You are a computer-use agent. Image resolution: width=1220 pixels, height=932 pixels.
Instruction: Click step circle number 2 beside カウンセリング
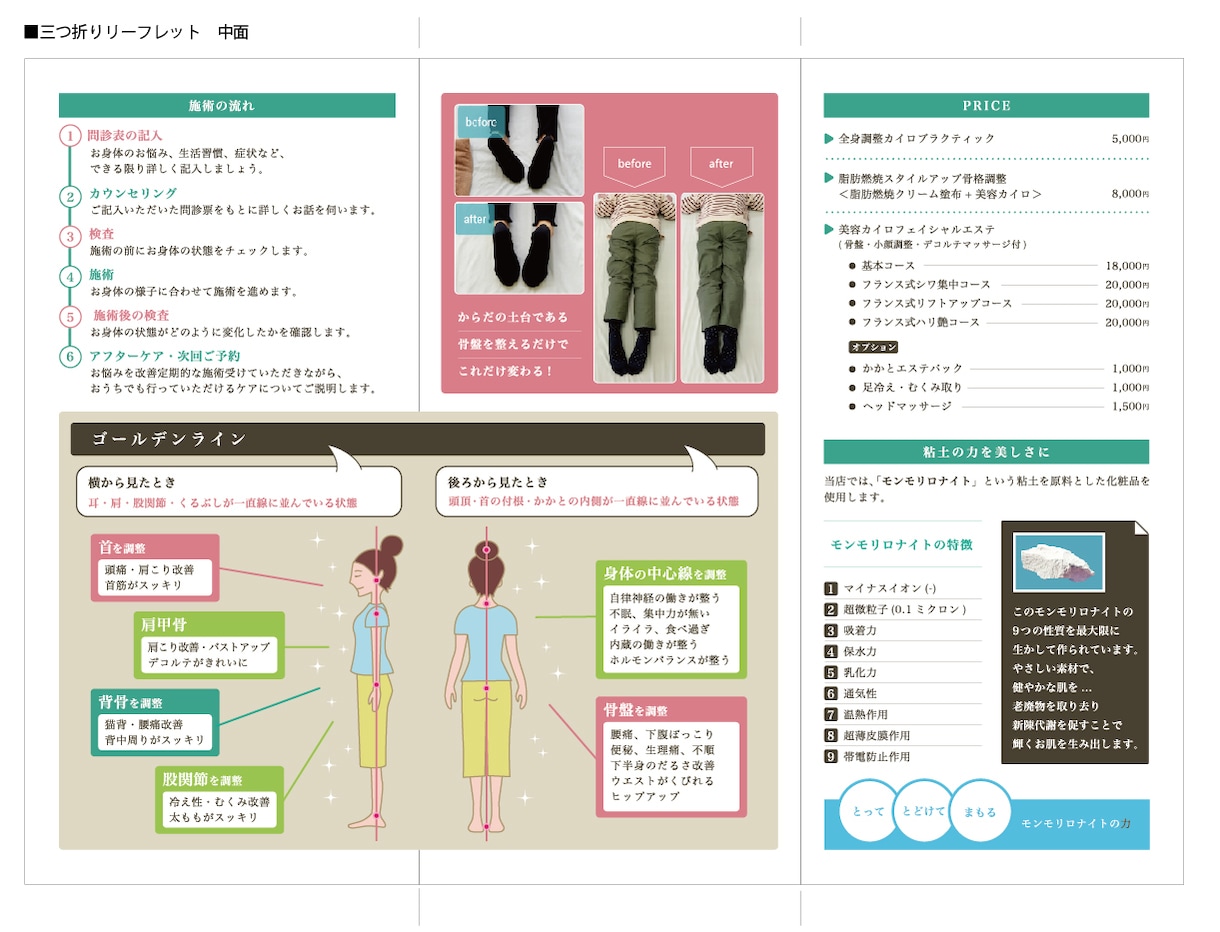69,196
